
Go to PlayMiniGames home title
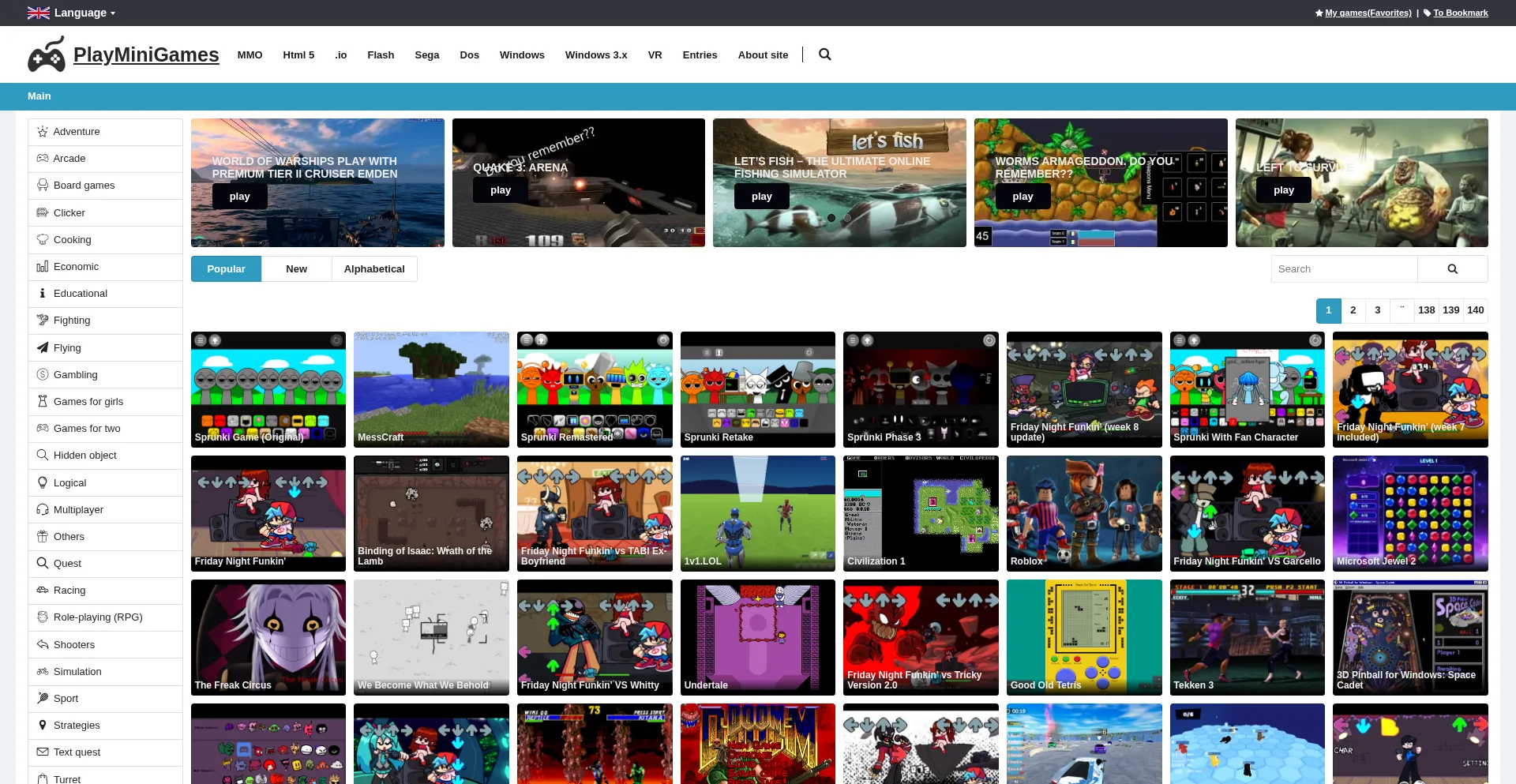point(146,54)
